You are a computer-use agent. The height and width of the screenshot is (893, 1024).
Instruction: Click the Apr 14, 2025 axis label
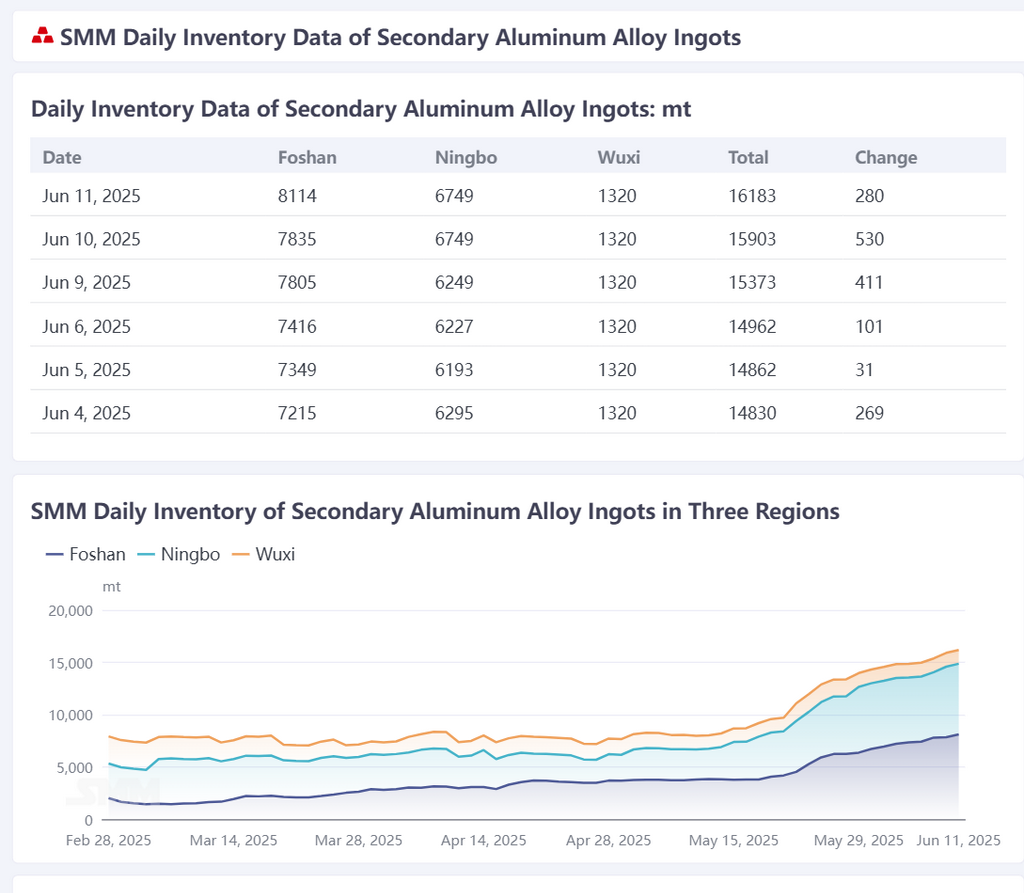[x=483, y=840]
